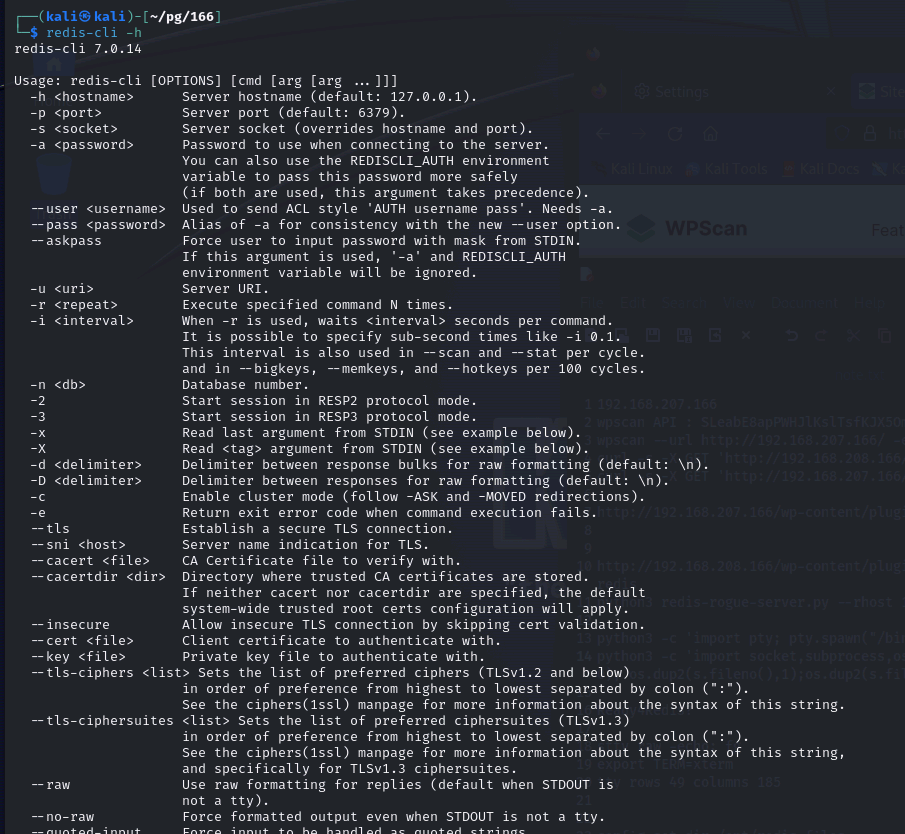Click the '-d <delimiter>' lowercase option text
Image resolution: width=905 pixels, height=834 pixels.
pyautogui.click(x=86, y=465)
